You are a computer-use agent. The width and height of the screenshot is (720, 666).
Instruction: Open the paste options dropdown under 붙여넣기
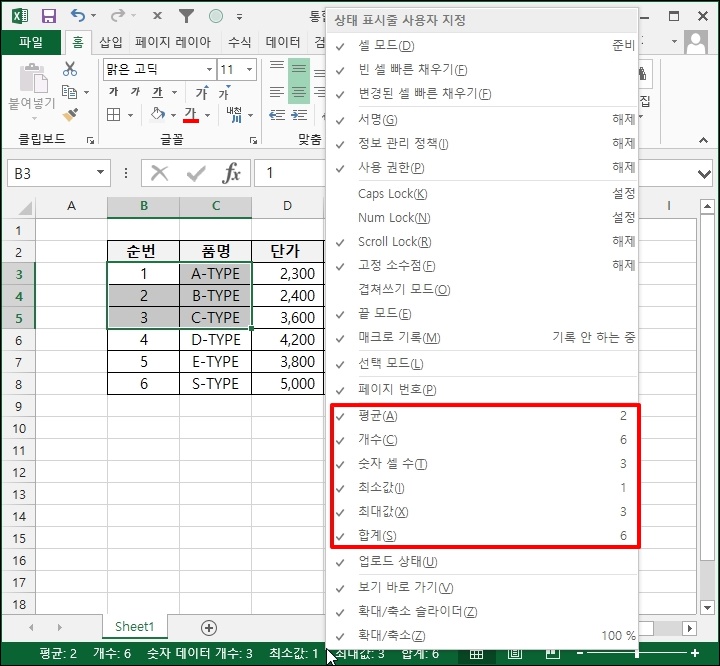(34, 119)
